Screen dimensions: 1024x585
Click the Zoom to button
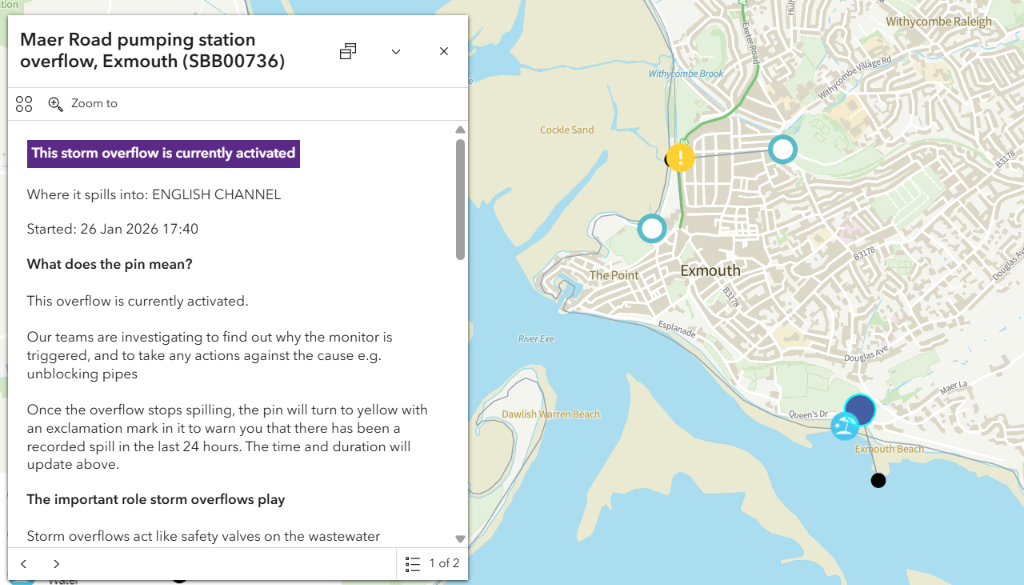pyautogui.click(x=83, y=104)
